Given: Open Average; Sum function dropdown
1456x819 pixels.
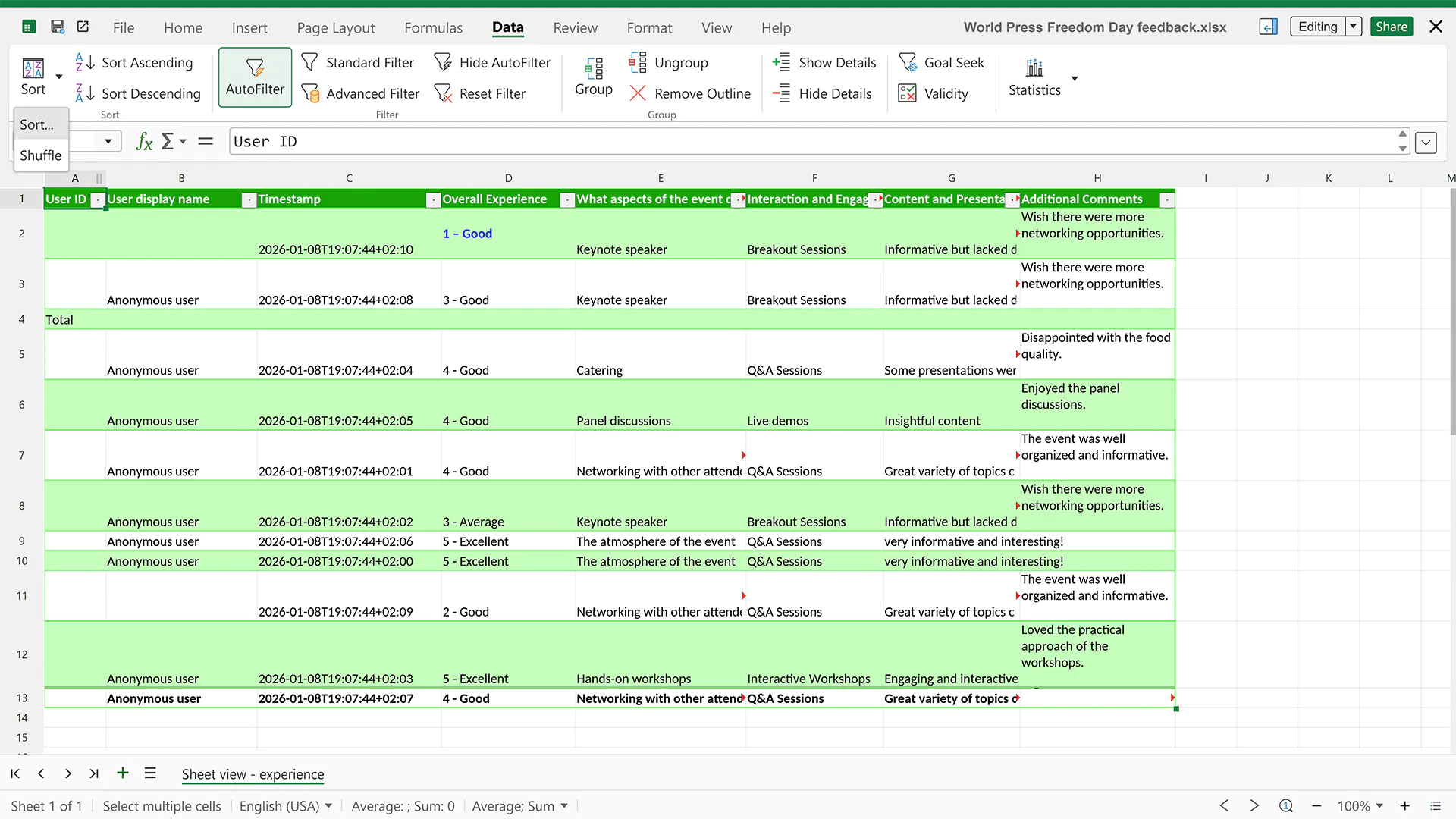Looking at the screenshot, I should (x=520, y=806).
